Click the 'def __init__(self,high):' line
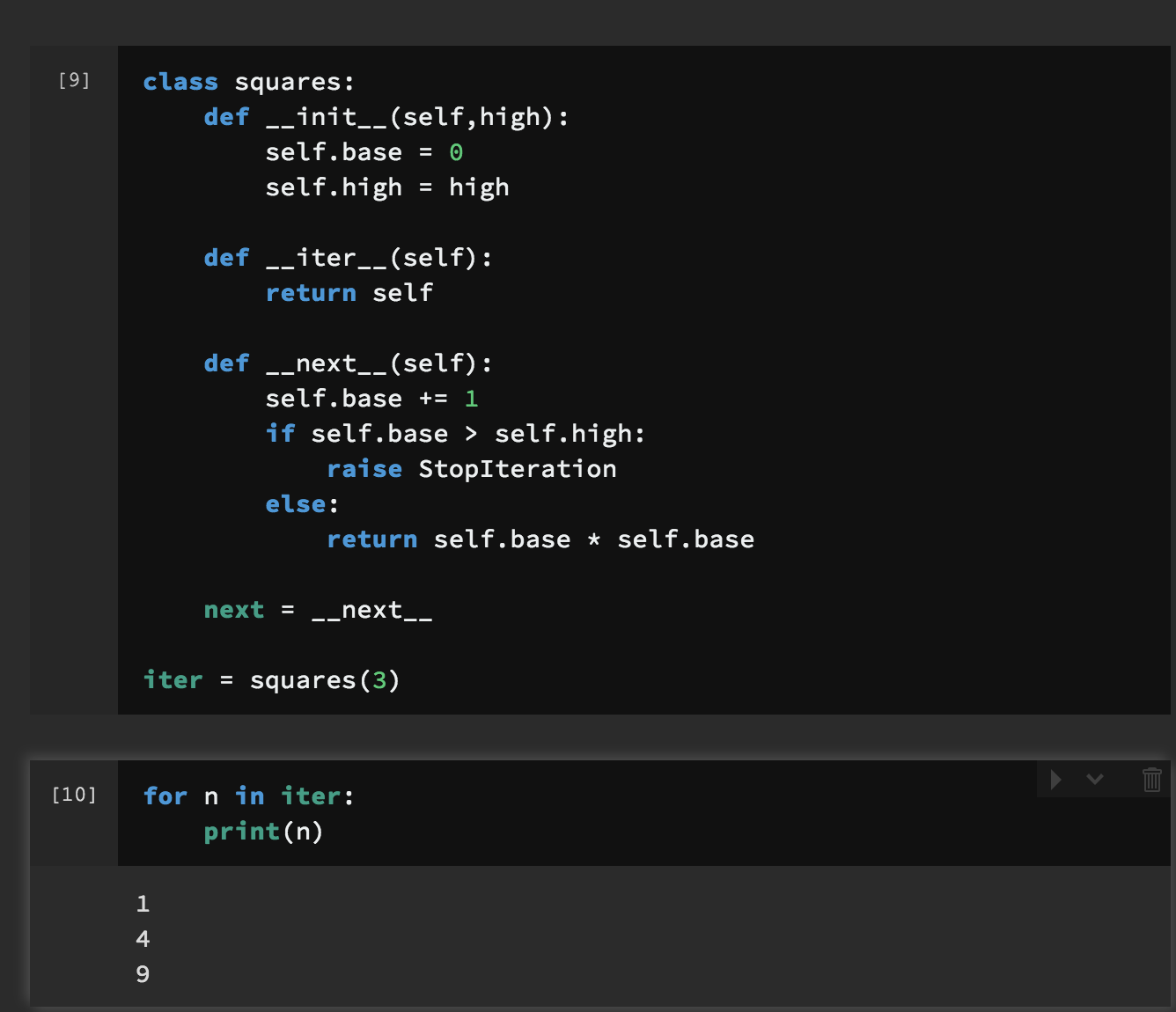 pyautogui.click(x=386, y=117)
